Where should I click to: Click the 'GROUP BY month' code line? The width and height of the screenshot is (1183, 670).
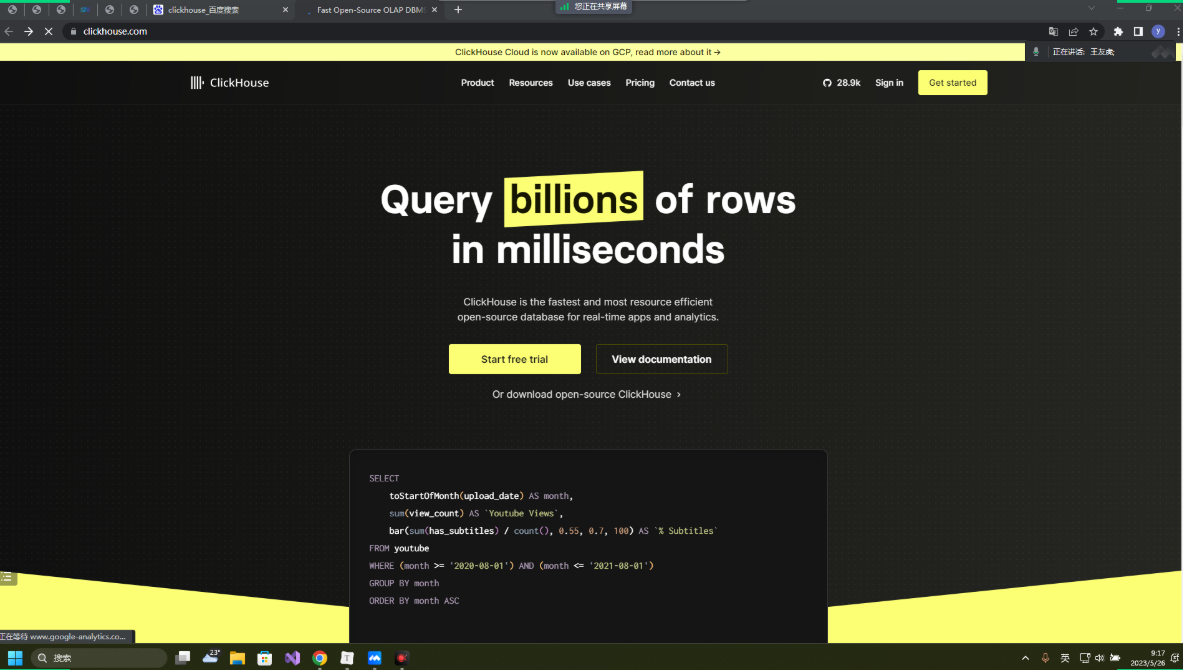(x=404, y=583)
